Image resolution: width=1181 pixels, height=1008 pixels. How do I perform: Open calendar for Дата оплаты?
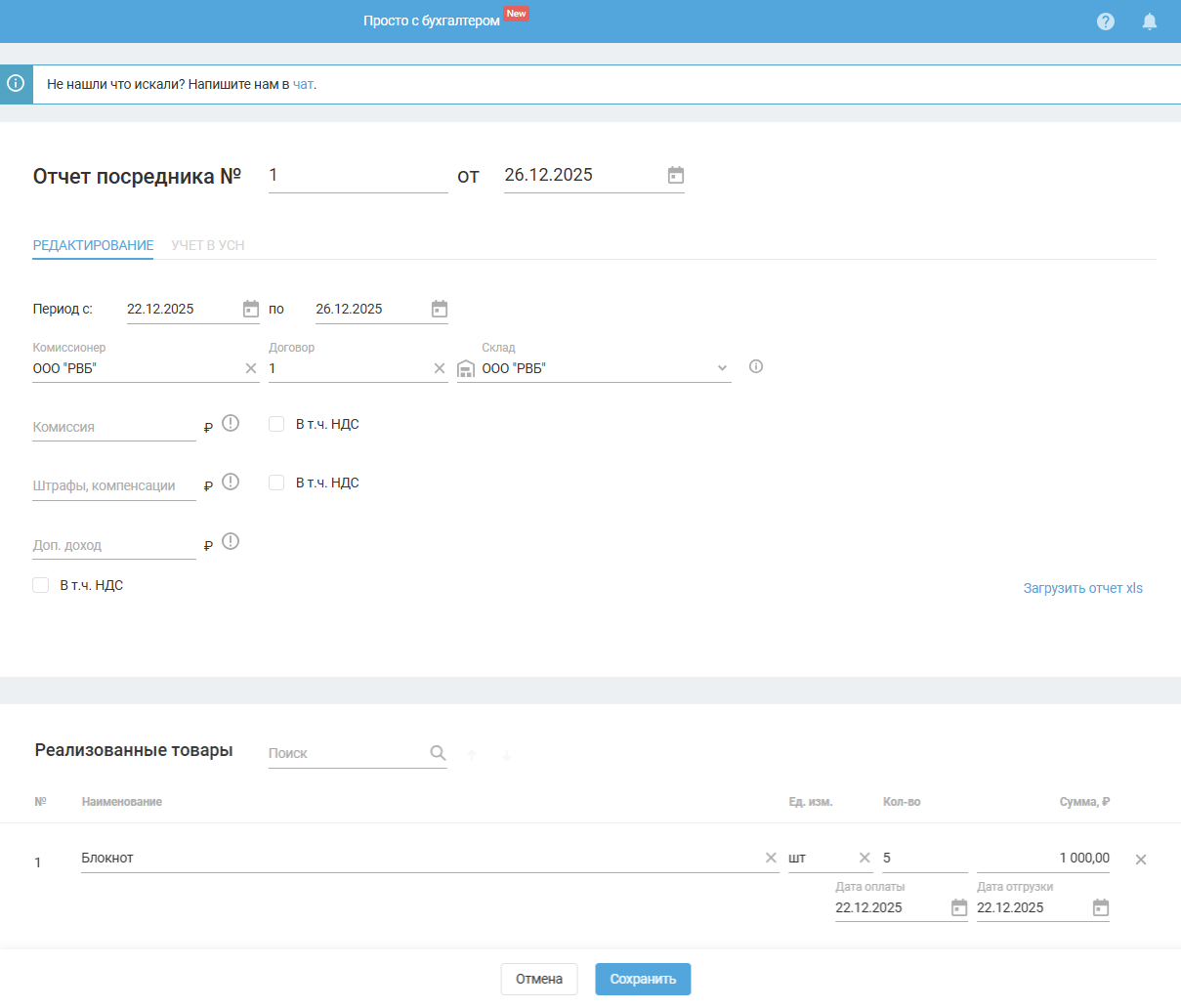pyautogui.click(x=958, y=908)
